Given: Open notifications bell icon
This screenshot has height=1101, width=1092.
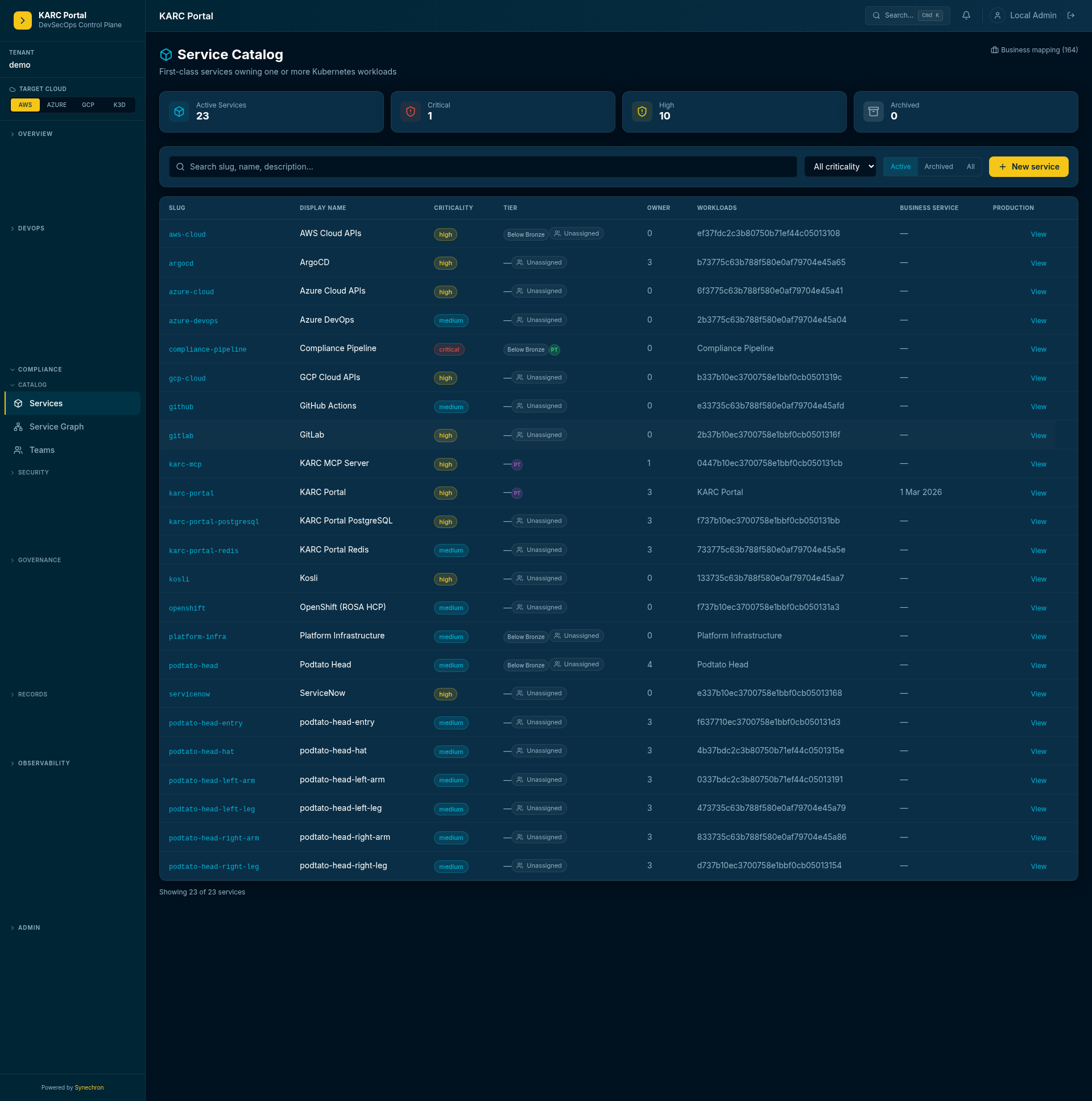Looking at the screenshot, I should (966, 15).
